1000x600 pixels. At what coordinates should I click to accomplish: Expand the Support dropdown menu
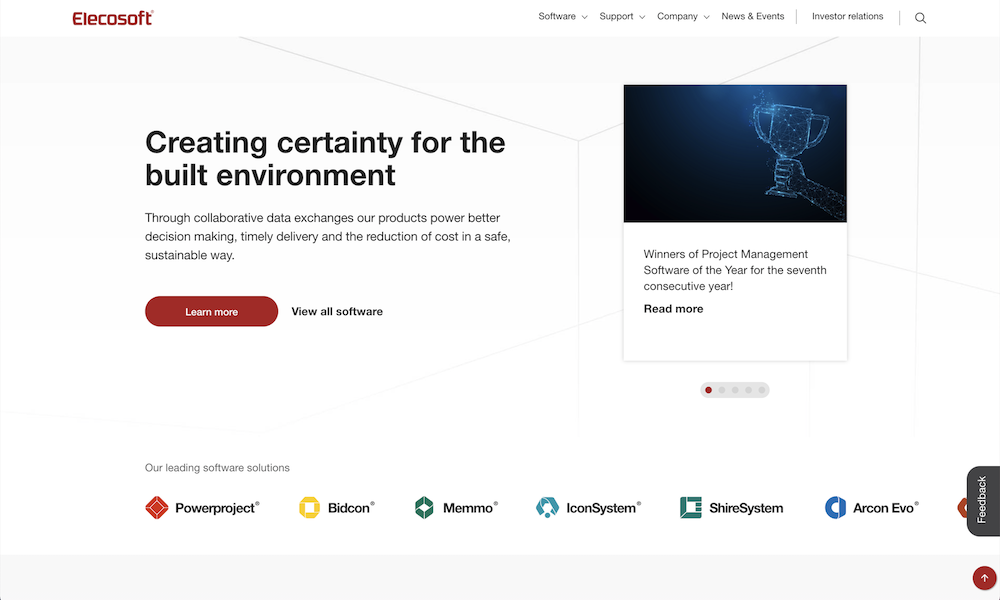click(622, 17)
